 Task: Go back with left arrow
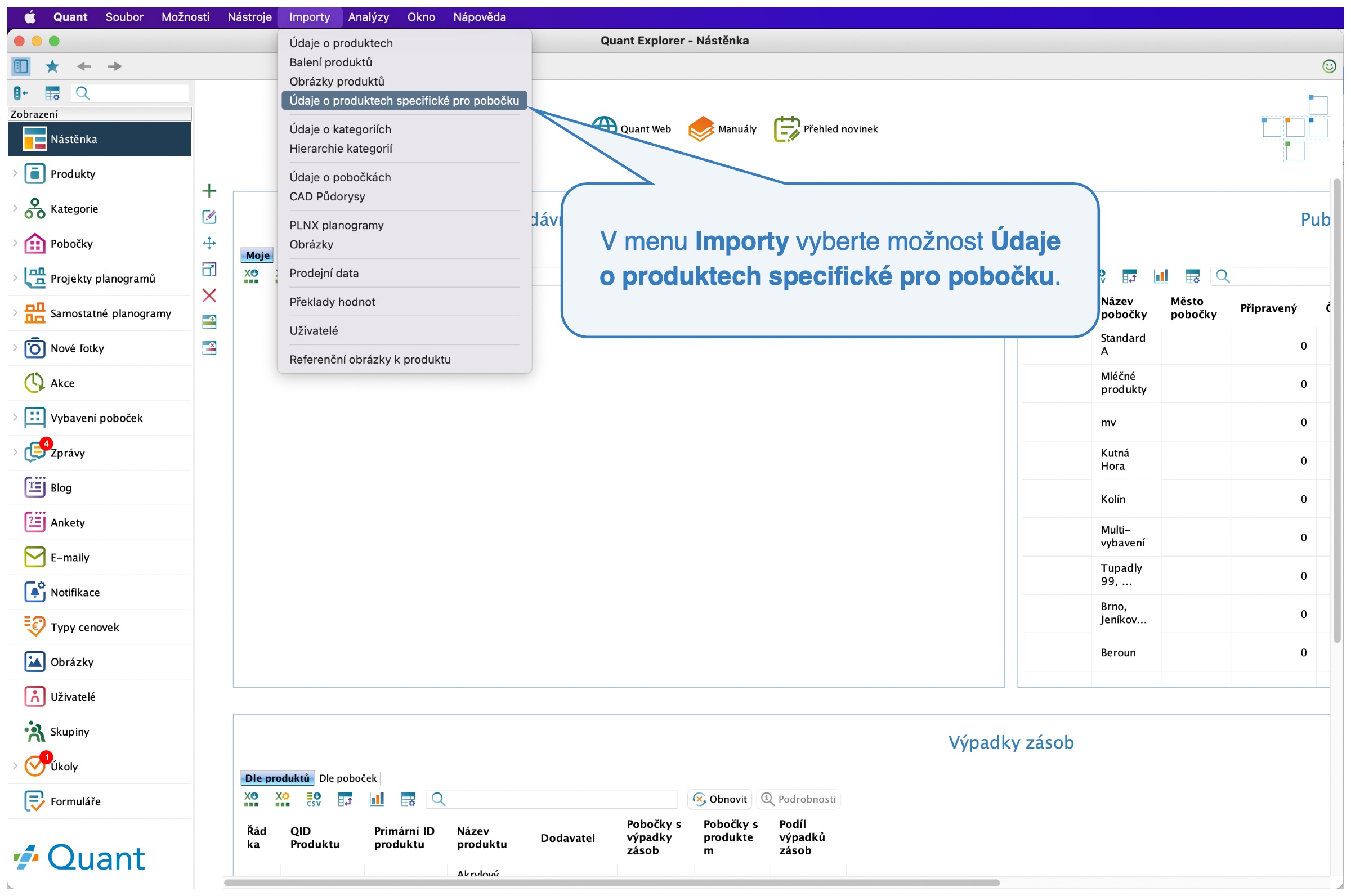84,66
